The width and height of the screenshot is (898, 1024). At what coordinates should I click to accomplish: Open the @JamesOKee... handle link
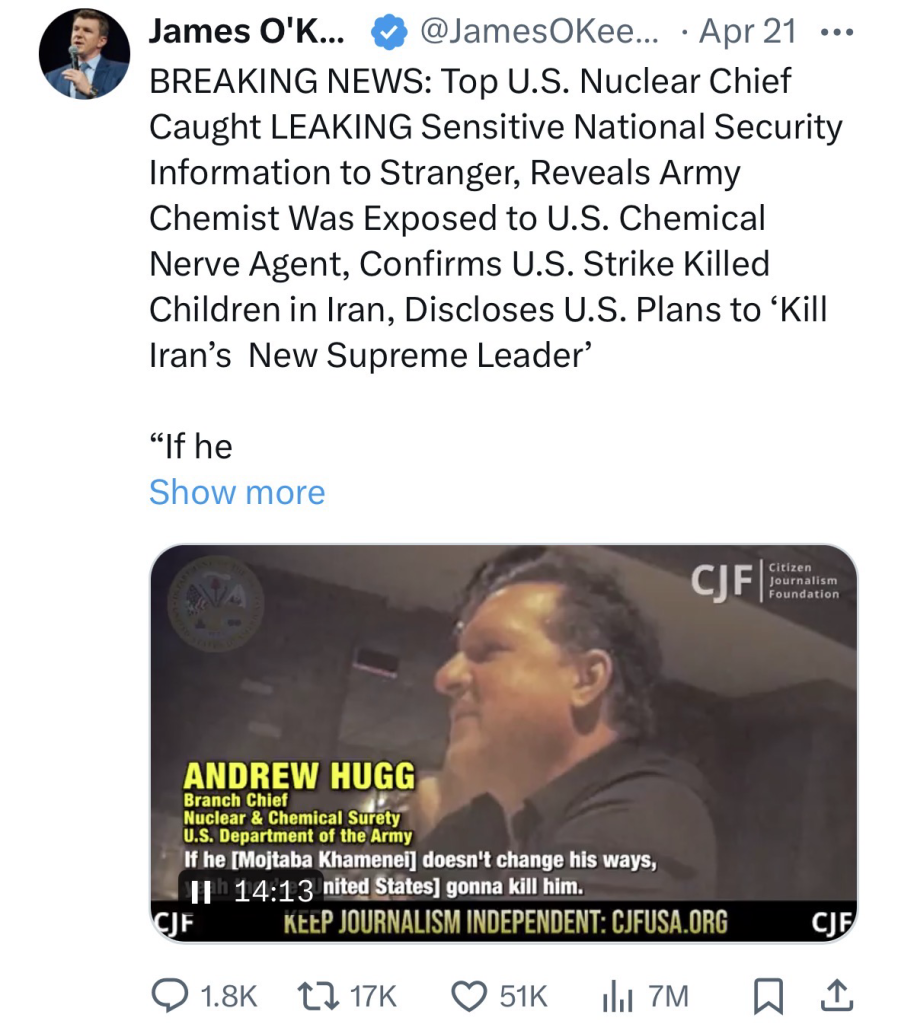(x=542, y=32)
